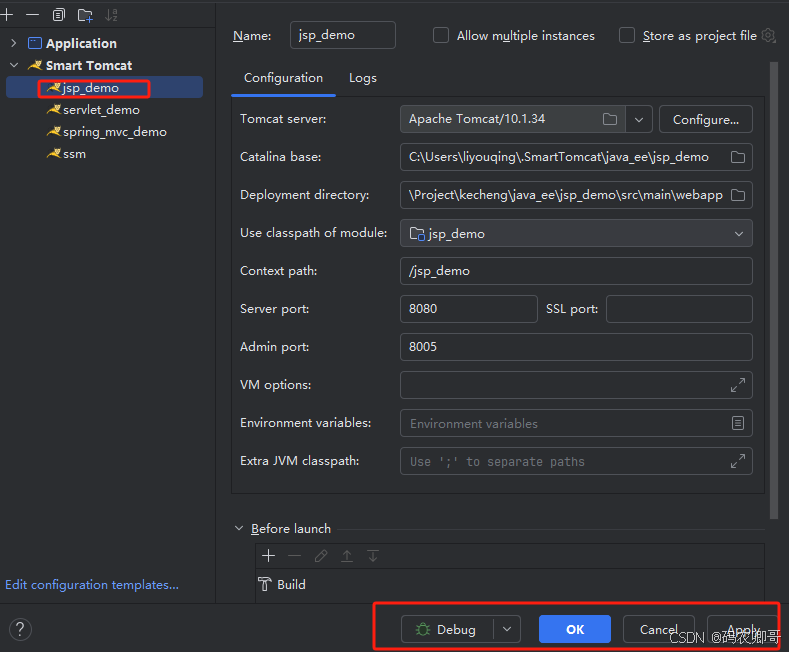
Task: Add new run configuration with plus icon
Action: click(x=7, y=15)
